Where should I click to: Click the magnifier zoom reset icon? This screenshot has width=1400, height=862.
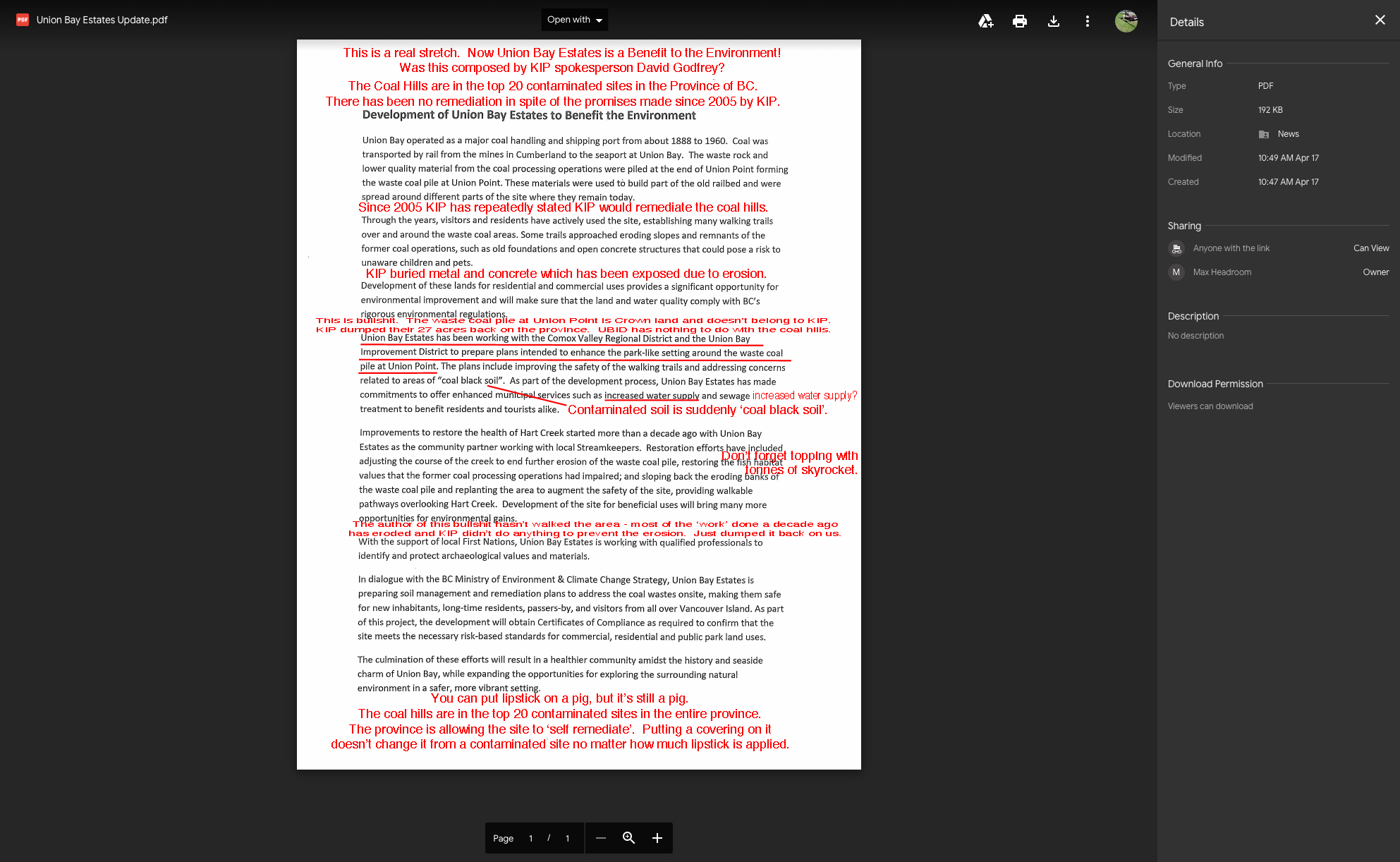tap(628, 838)
